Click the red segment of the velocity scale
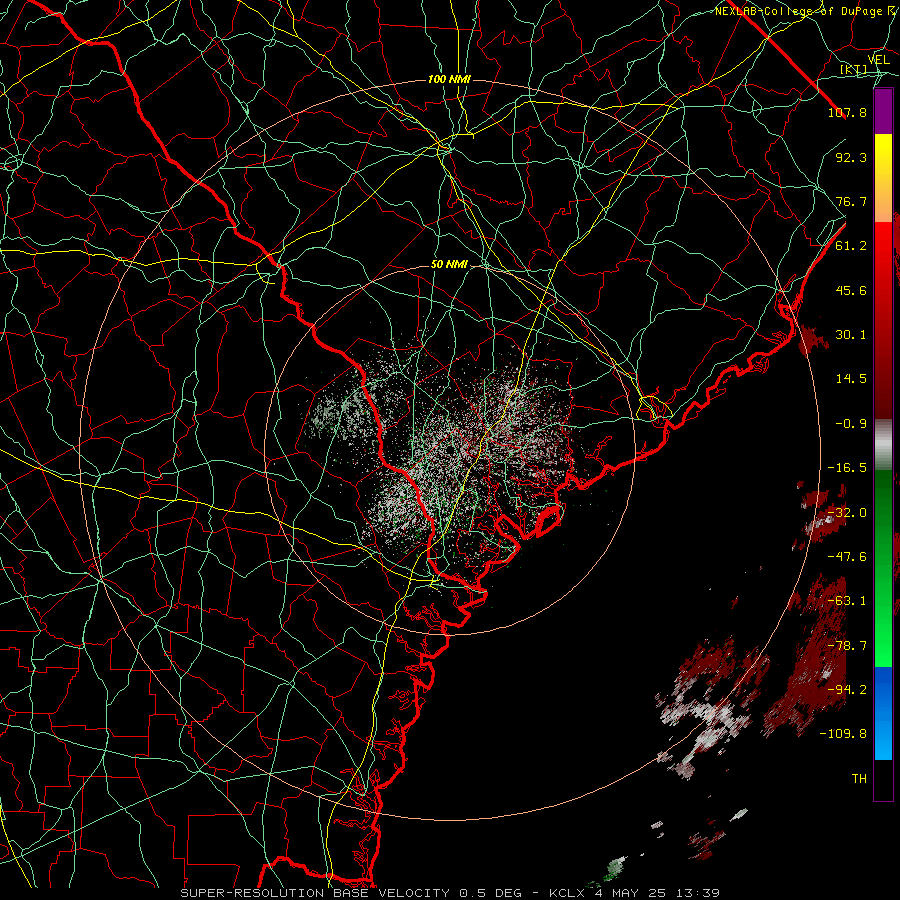 pyautogui.click(x=883, y=320)
